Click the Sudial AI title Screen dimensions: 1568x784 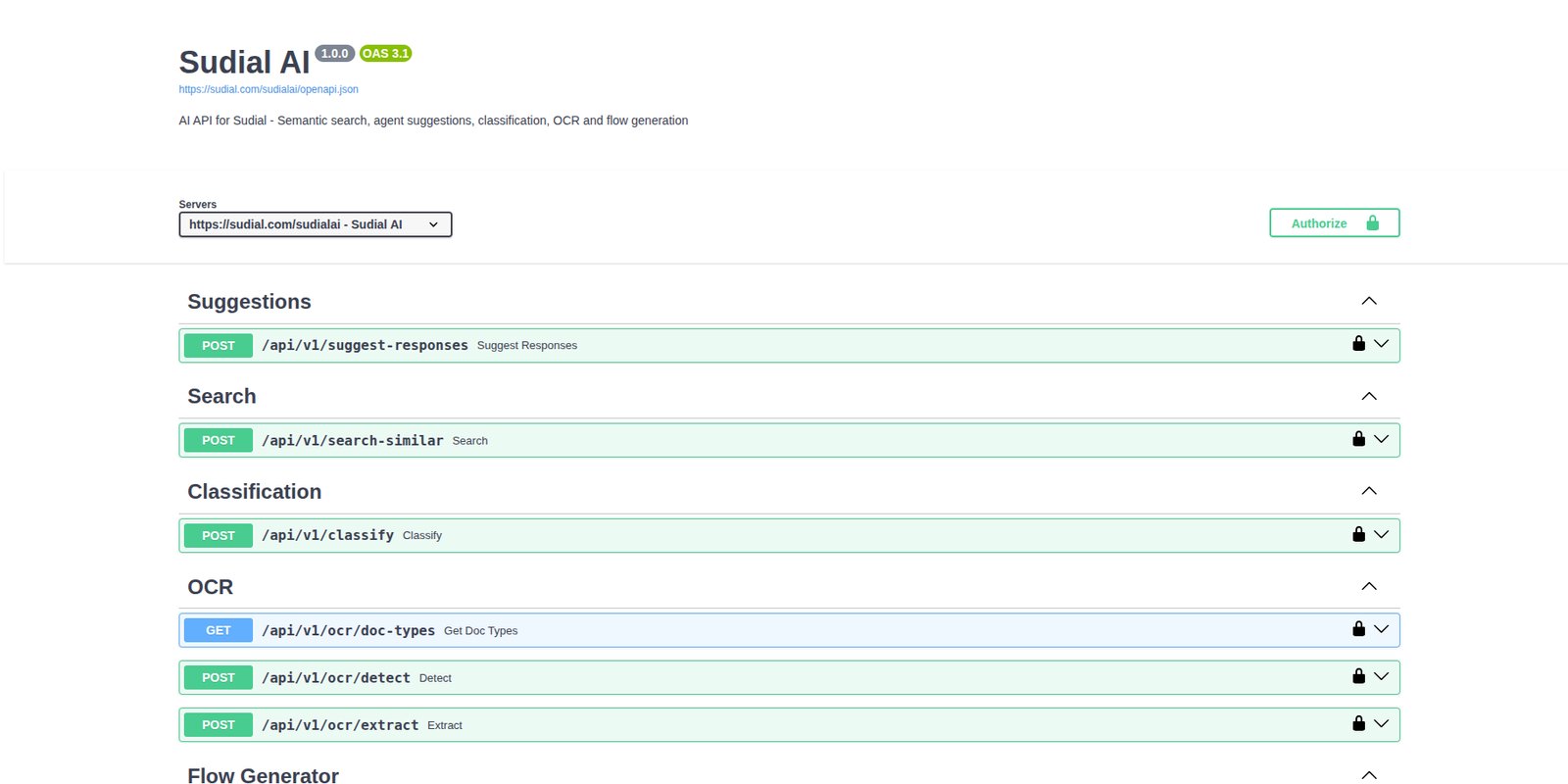pos(244,62)
